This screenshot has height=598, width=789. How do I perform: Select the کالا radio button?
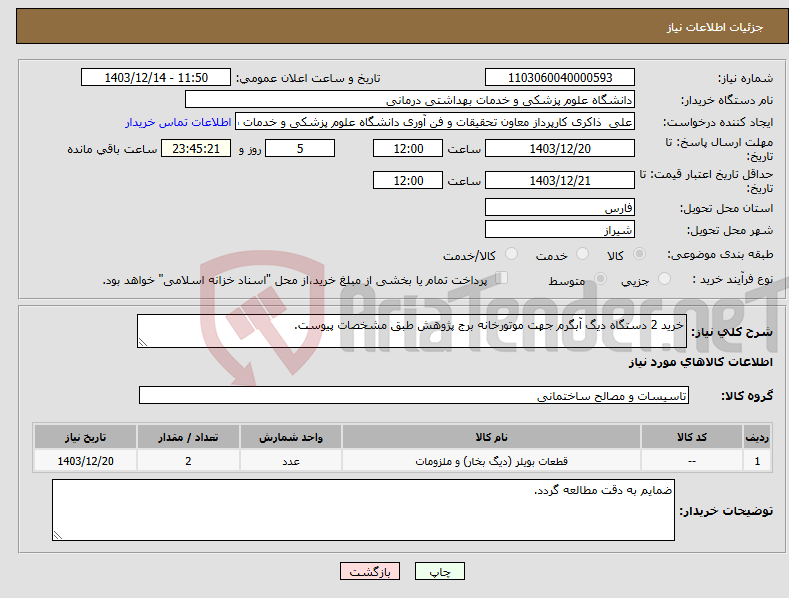[639, 254]
